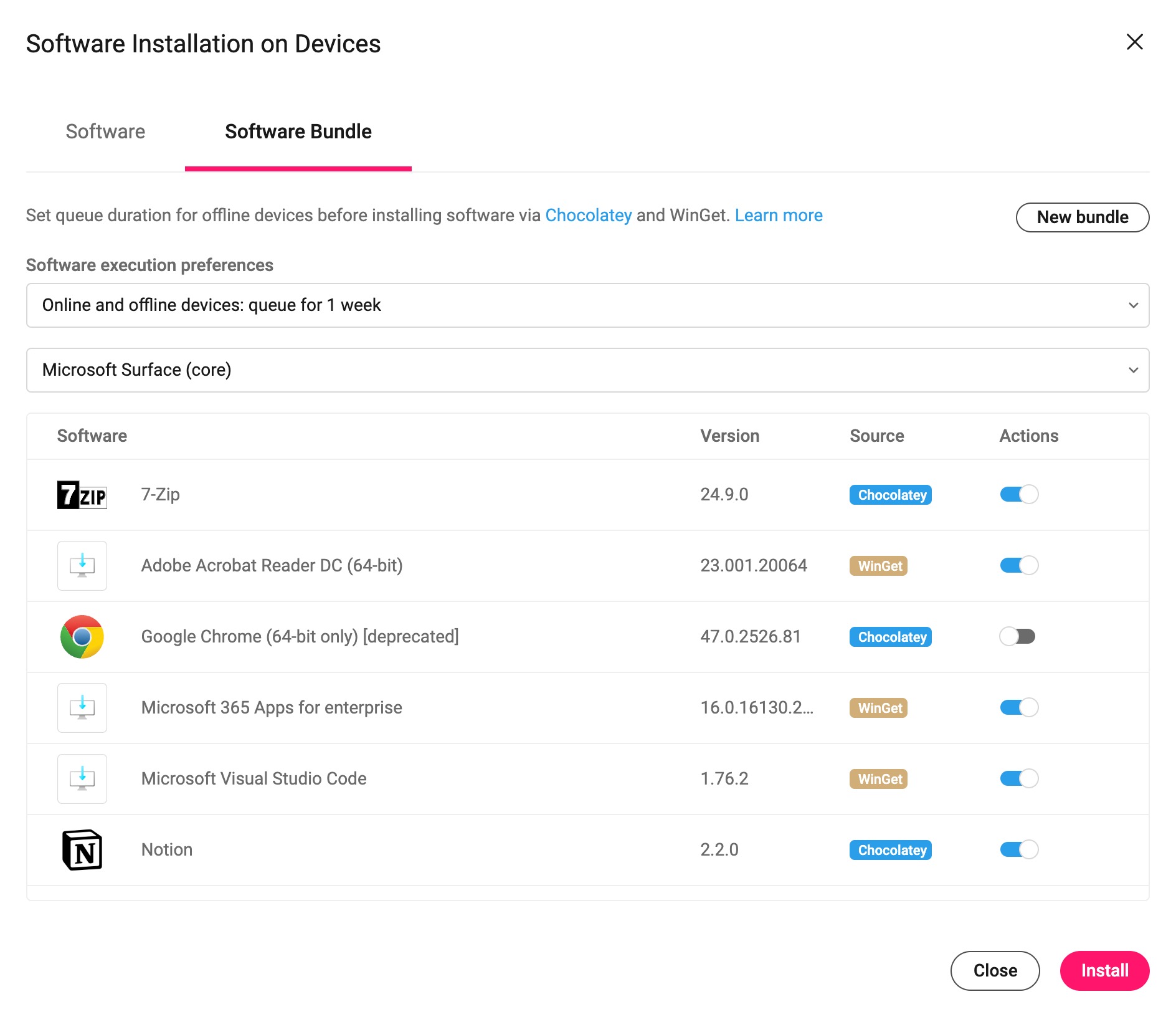The image size is (1176, 1017).
Task: Click the Google Chrome logo icon
Action: coord(82,637)
